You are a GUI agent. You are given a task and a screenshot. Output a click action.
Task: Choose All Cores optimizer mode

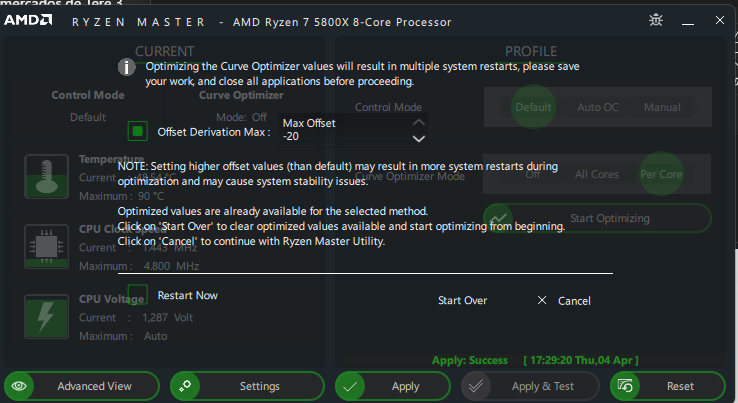pyautogui.click(x=597, y=174)
